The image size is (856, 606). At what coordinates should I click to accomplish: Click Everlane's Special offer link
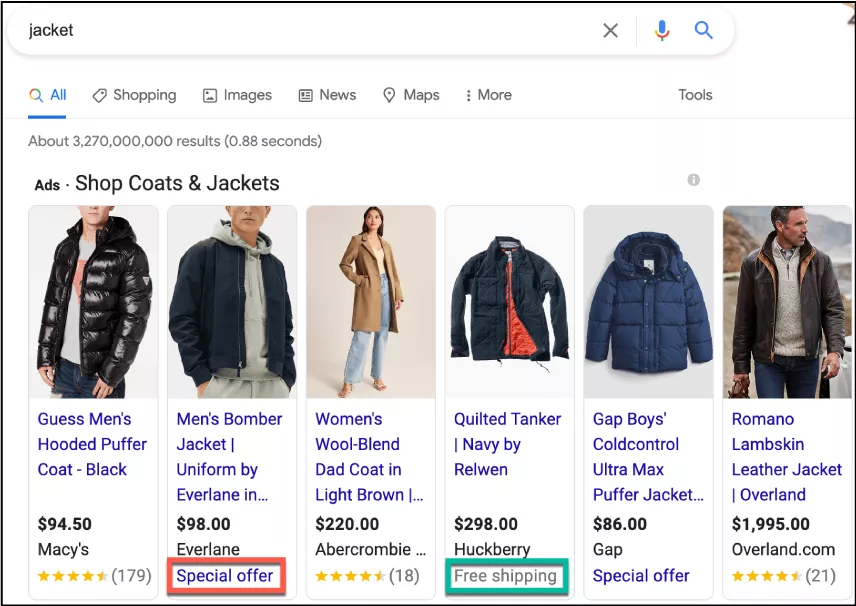click(224, 575)
